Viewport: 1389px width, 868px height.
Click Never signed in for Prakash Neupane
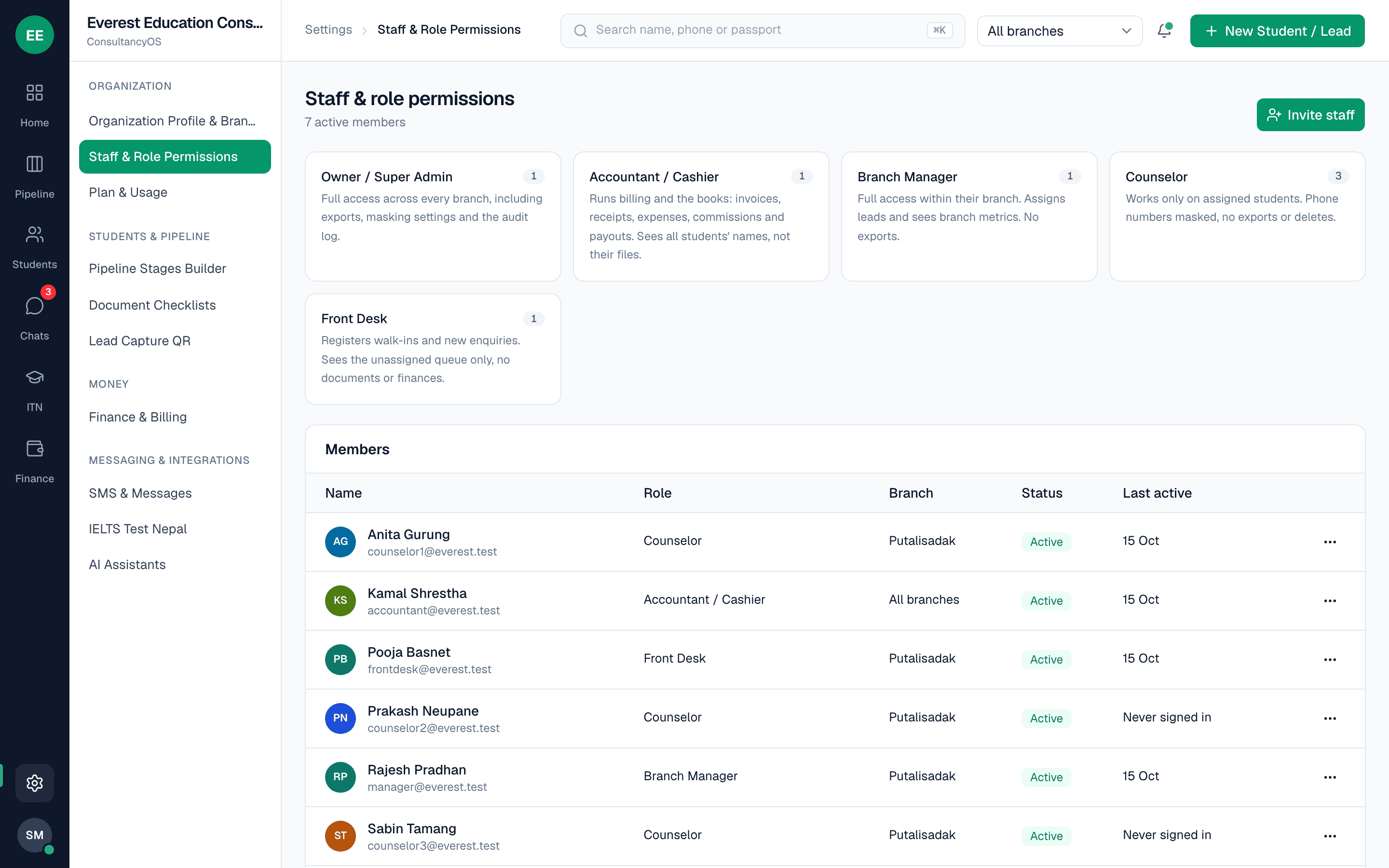[1167, 717]
